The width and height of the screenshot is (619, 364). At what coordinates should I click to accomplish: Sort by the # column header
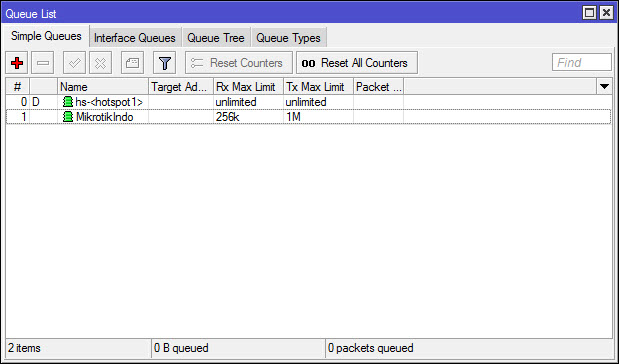[x=17, y=86]
